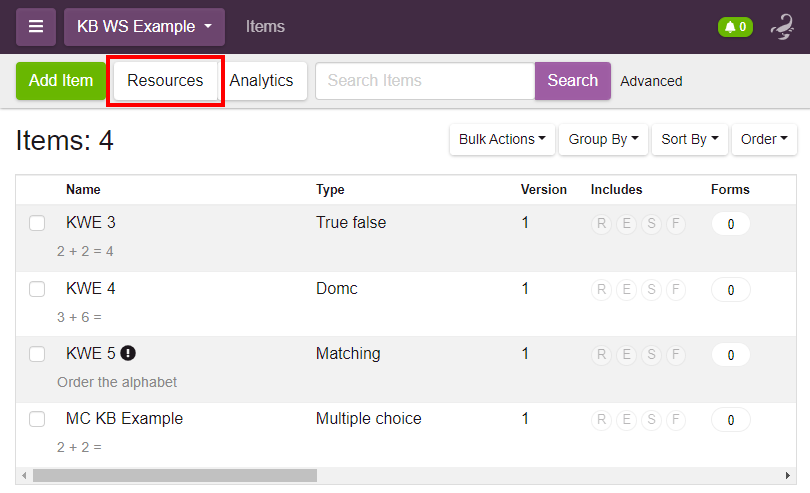
Task: Select the KWE 4 checkbox
Action: tap(37, 289)
